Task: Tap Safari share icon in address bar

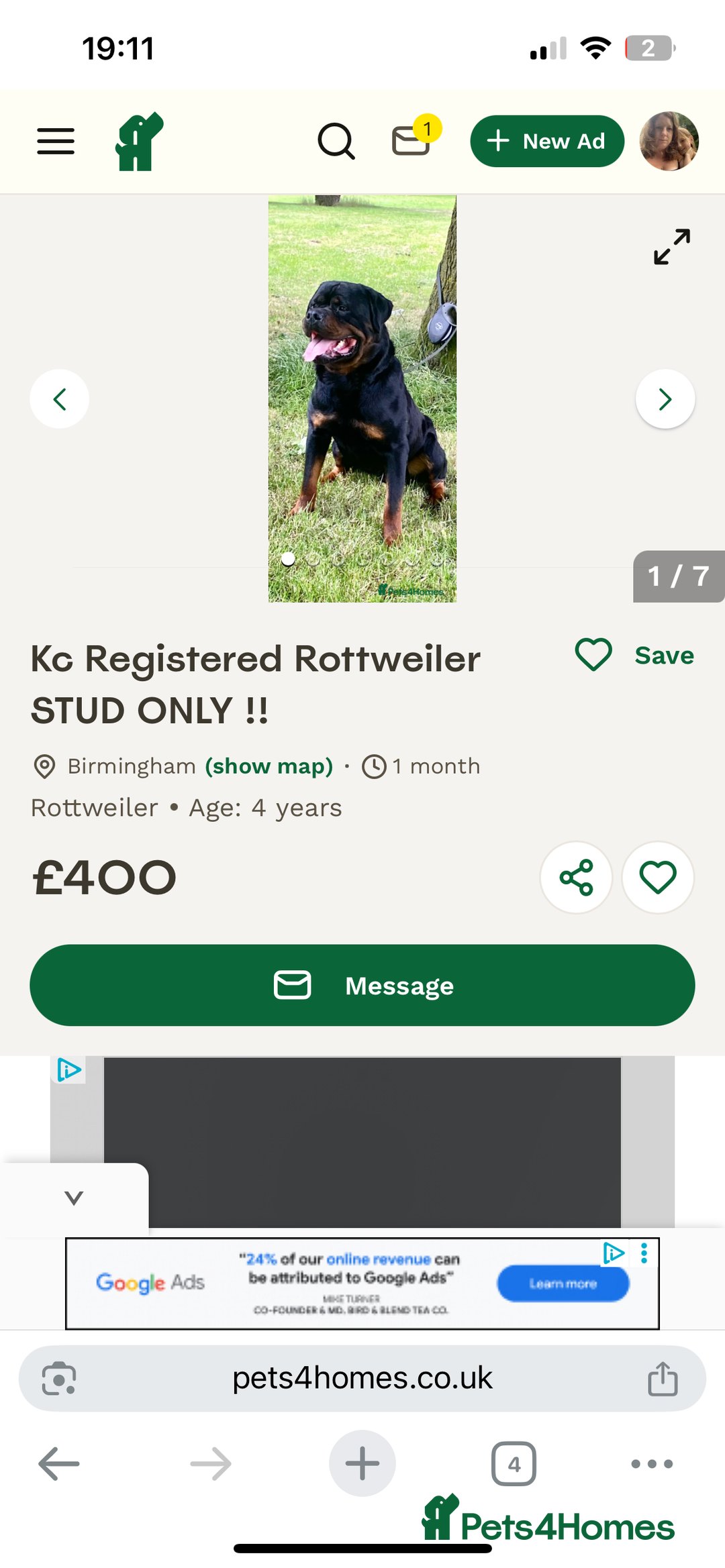Action: pyautogui.click(x=663, y=1379)
